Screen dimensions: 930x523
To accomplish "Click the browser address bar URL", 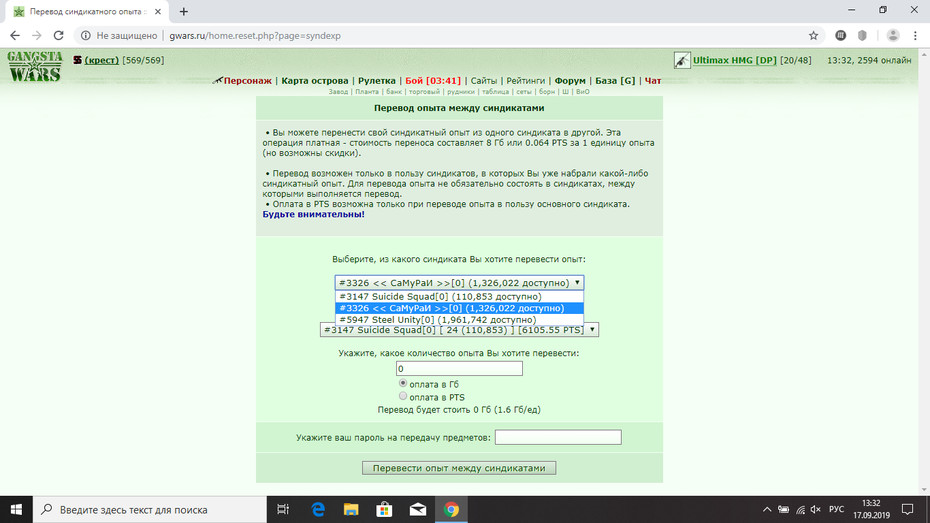I will (255, 36).
